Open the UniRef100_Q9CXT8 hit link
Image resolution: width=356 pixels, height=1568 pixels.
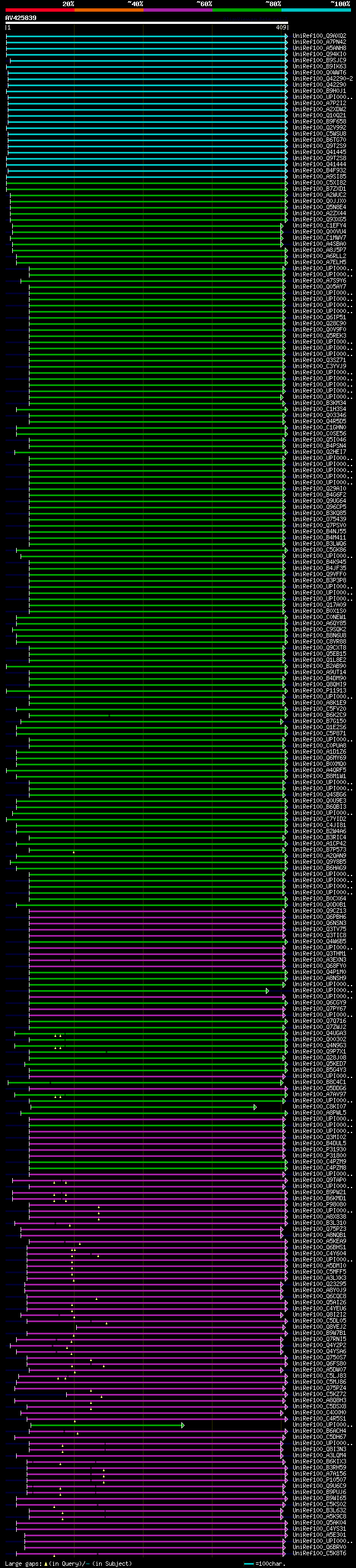pyautogui.click(x=319, y=647)
